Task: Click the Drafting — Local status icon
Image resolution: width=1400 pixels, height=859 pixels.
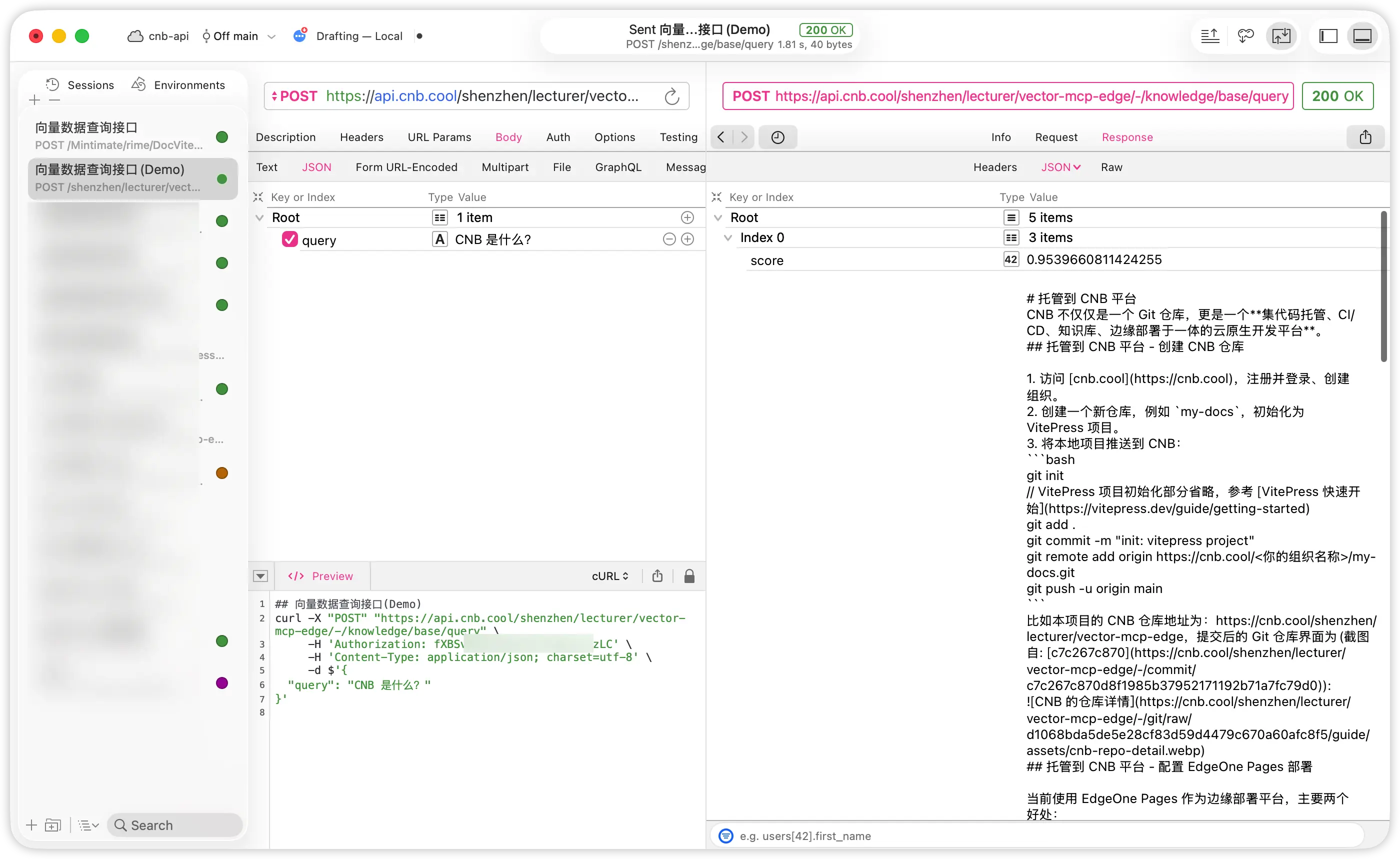Action: 300,35
